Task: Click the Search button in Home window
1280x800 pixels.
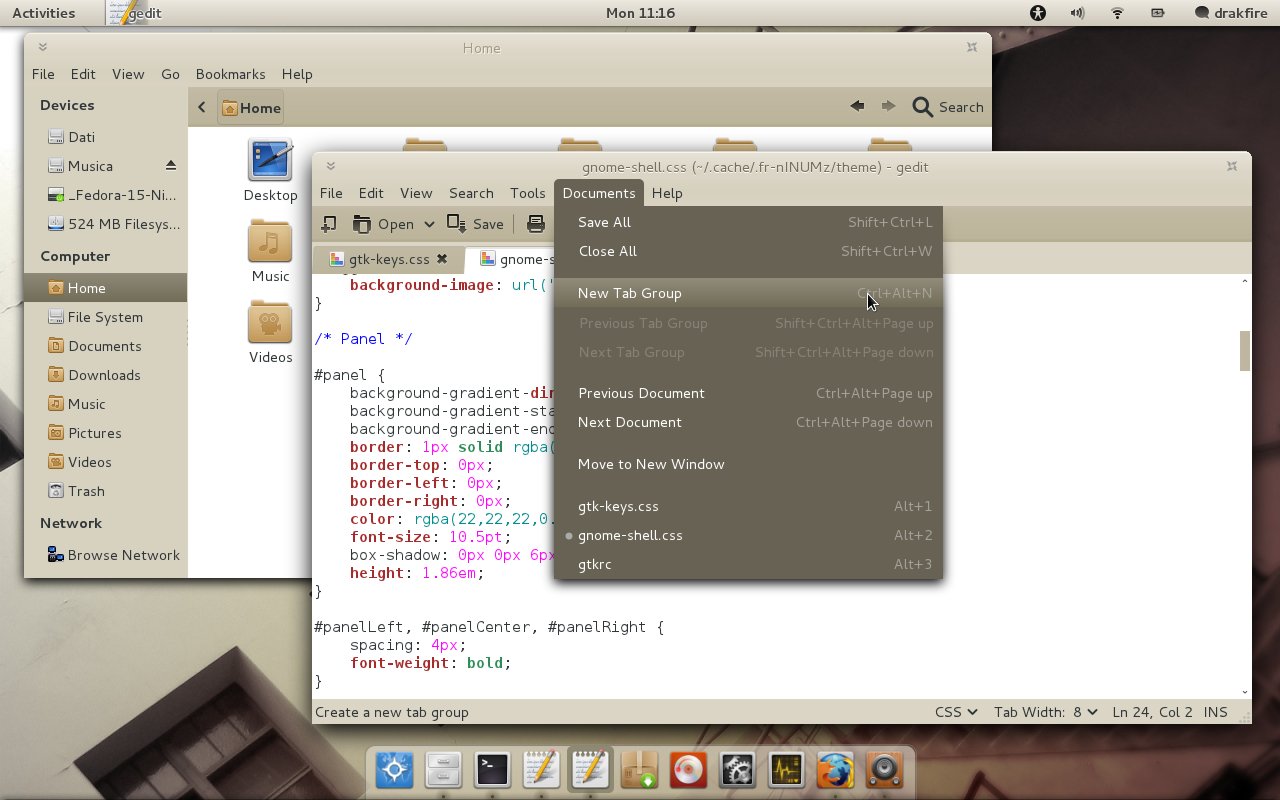Action: 948,107
